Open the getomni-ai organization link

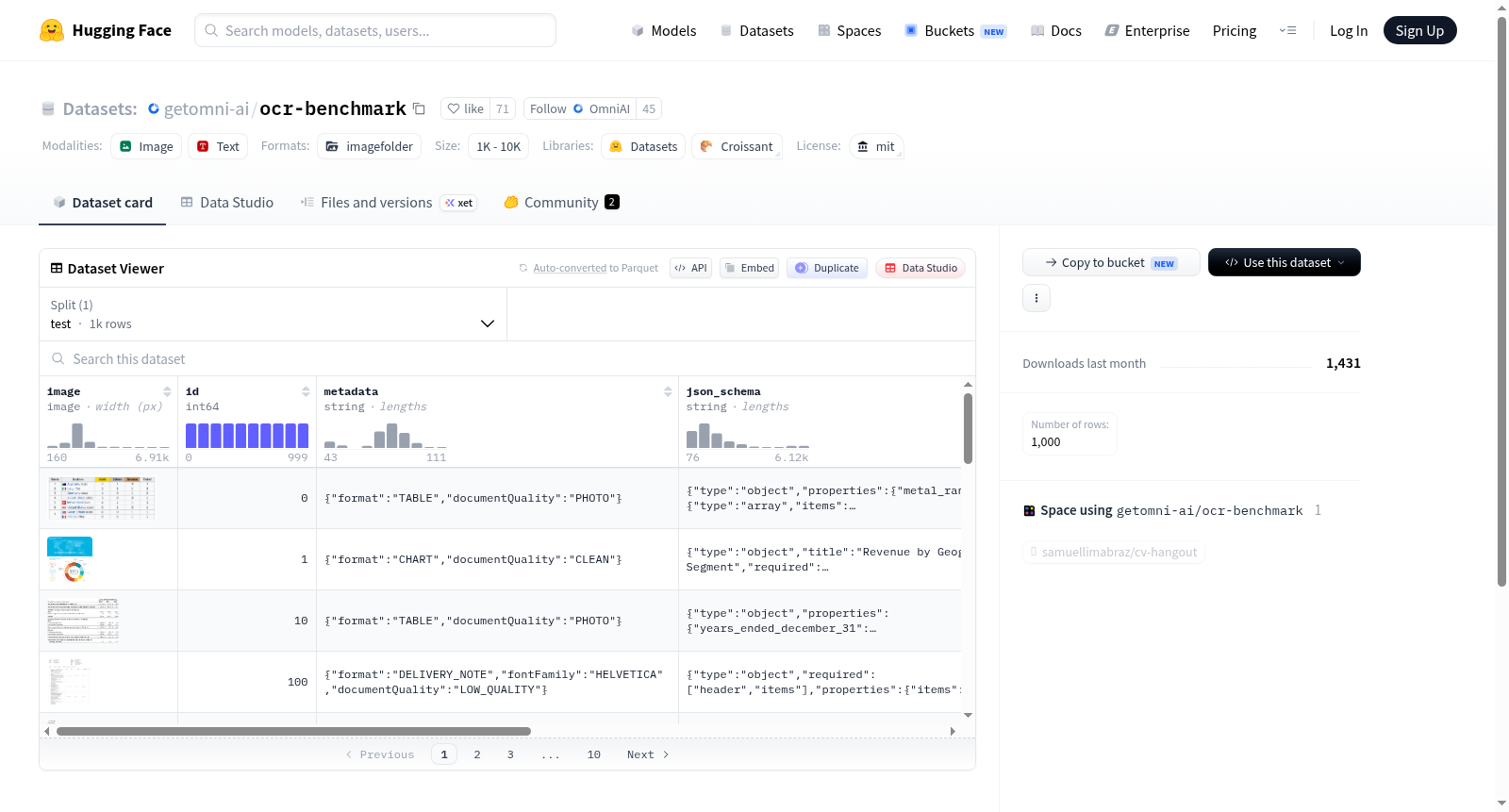click(207, 108)
